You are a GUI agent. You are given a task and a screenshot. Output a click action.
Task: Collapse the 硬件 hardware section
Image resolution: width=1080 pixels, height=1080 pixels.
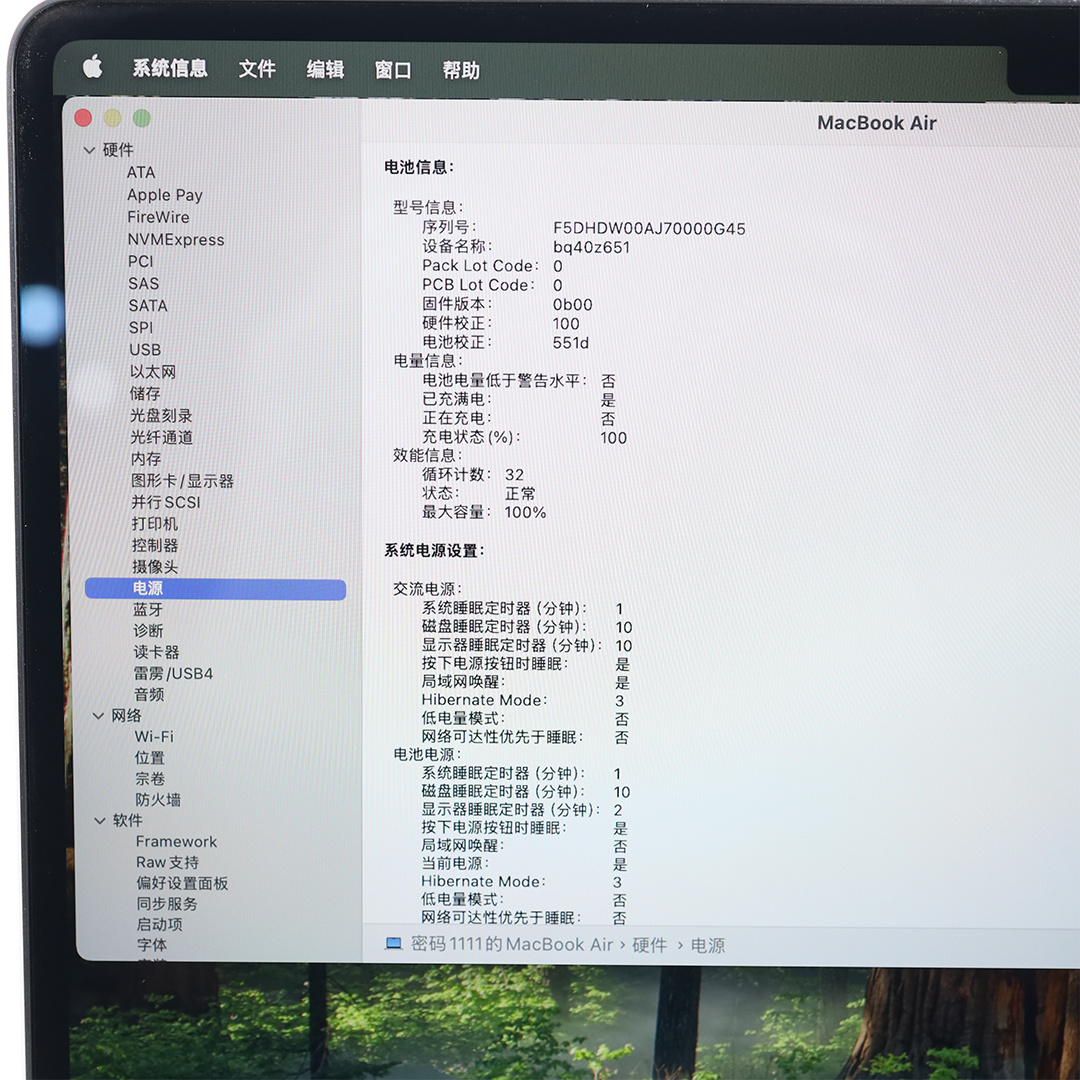90,150
